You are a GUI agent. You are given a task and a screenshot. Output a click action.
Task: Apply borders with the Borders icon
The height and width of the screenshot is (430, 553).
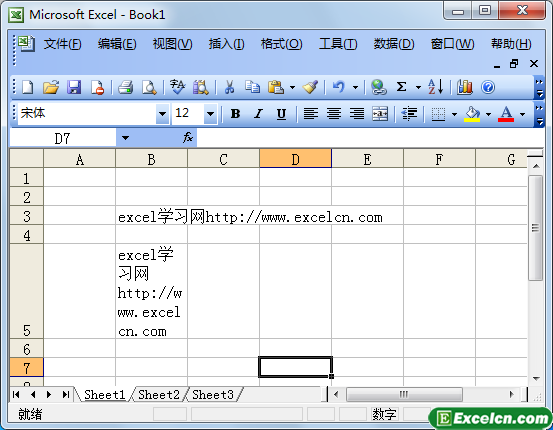tap(438, 114)
